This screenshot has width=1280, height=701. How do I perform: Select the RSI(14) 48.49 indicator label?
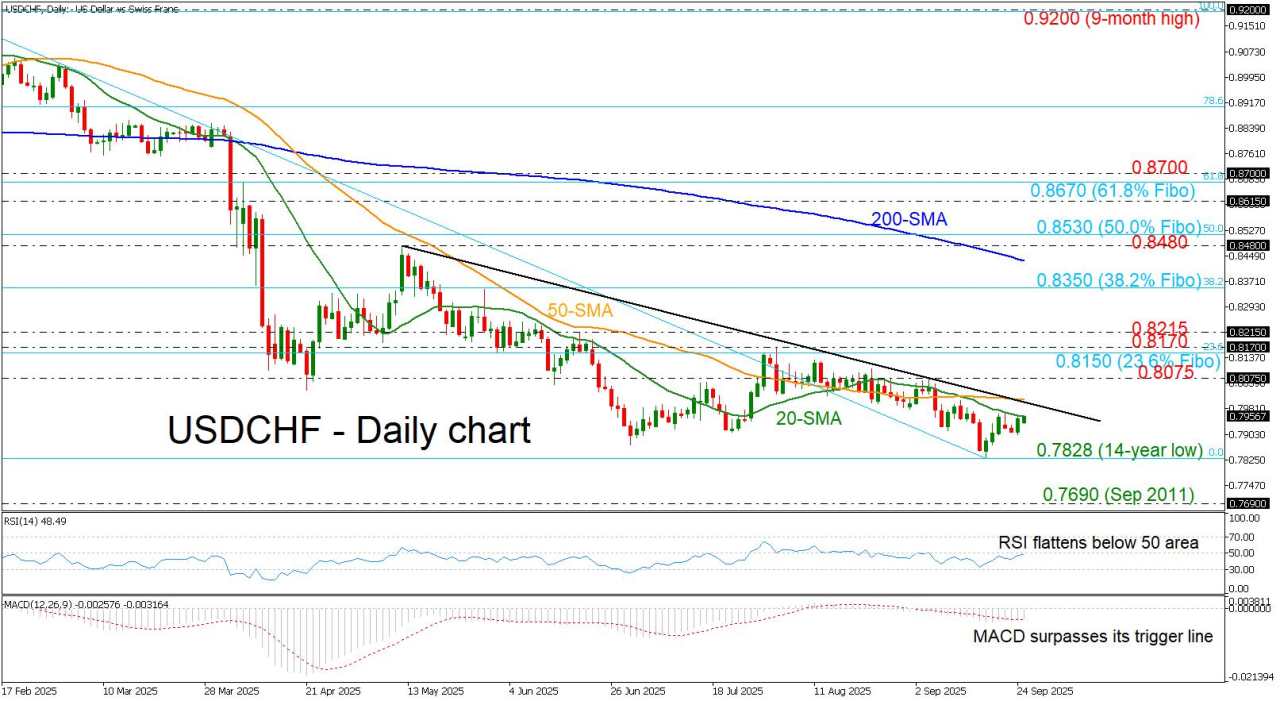[x=36, y=522]
